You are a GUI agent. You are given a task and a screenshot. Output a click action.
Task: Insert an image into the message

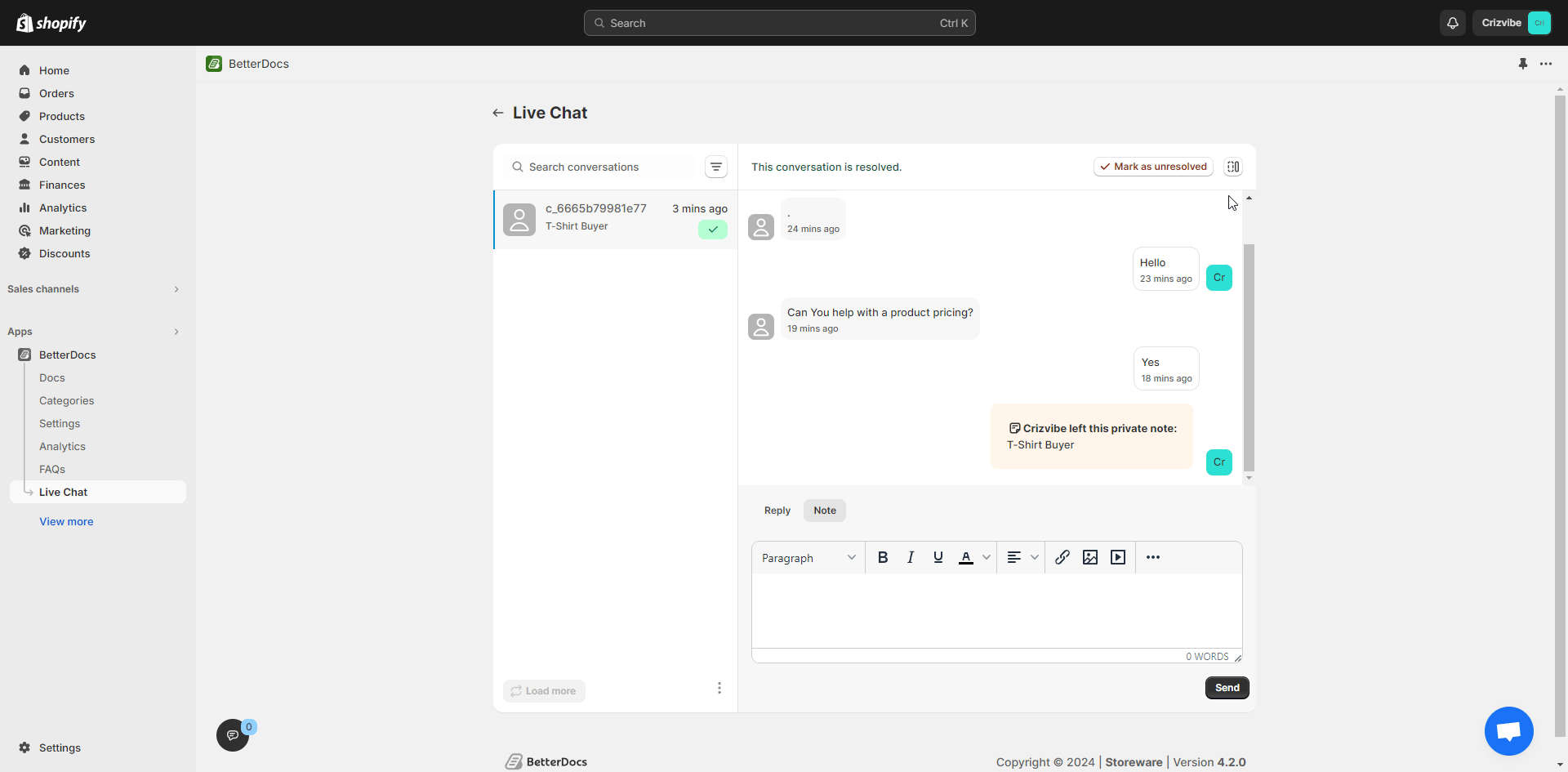click(x=1090, y=557)
